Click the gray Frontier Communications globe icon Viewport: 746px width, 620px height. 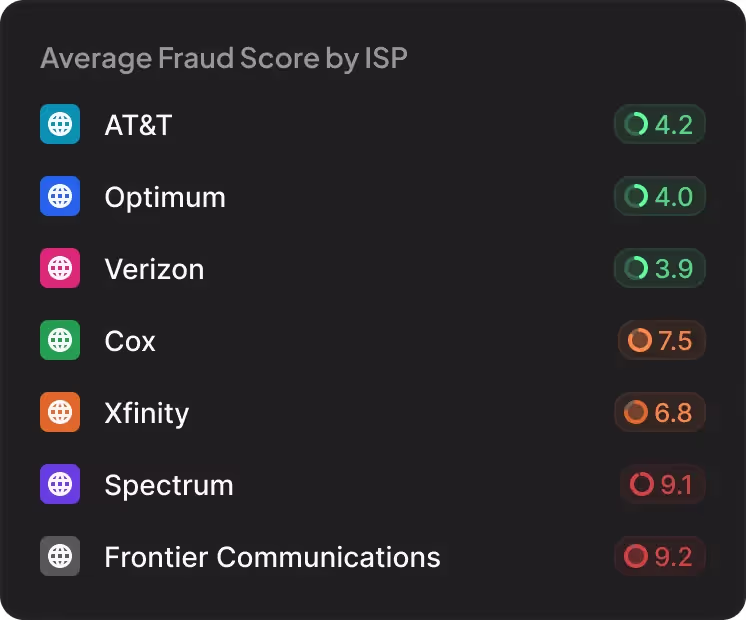[x=60, y=557]
